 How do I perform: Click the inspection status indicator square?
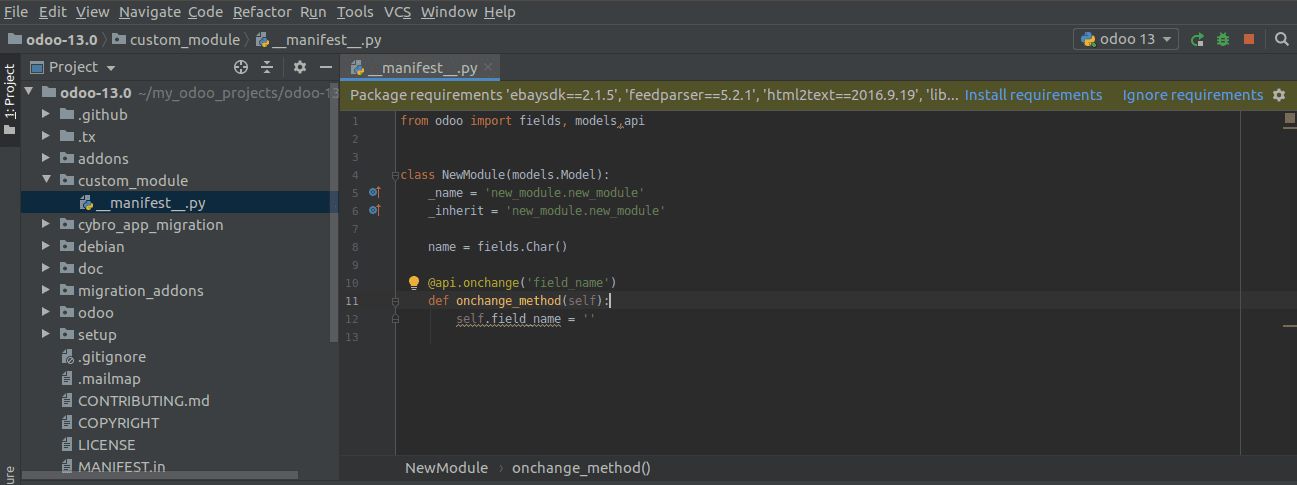coord(1289,120)
